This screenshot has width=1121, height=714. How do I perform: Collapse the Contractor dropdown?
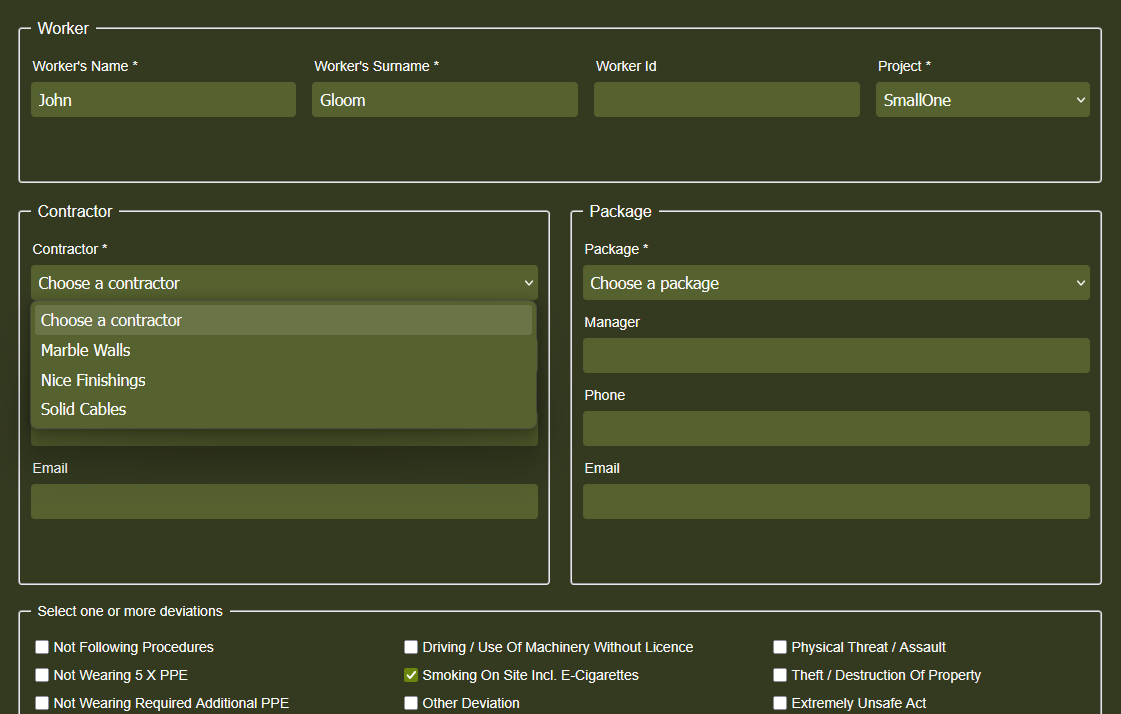284,283
